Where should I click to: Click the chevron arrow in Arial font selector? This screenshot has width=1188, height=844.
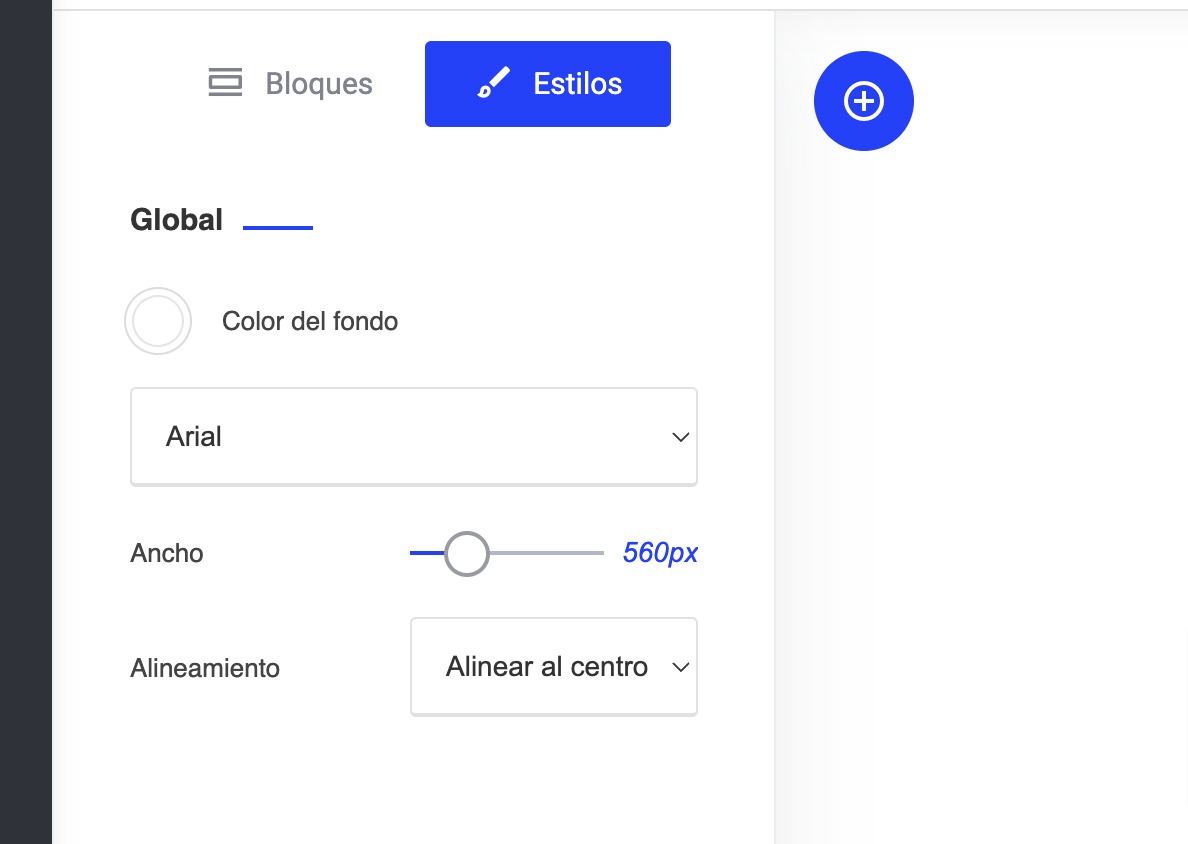(x=680, y=437)
